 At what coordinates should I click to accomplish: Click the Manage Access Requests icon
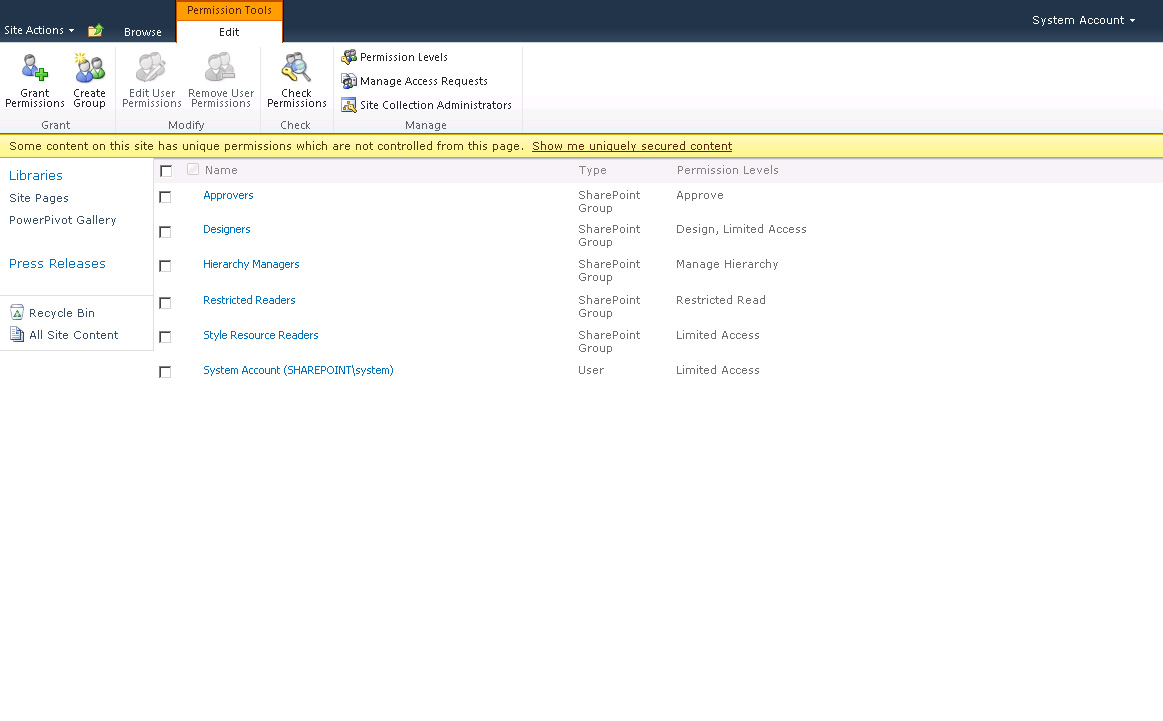point(349,81)
